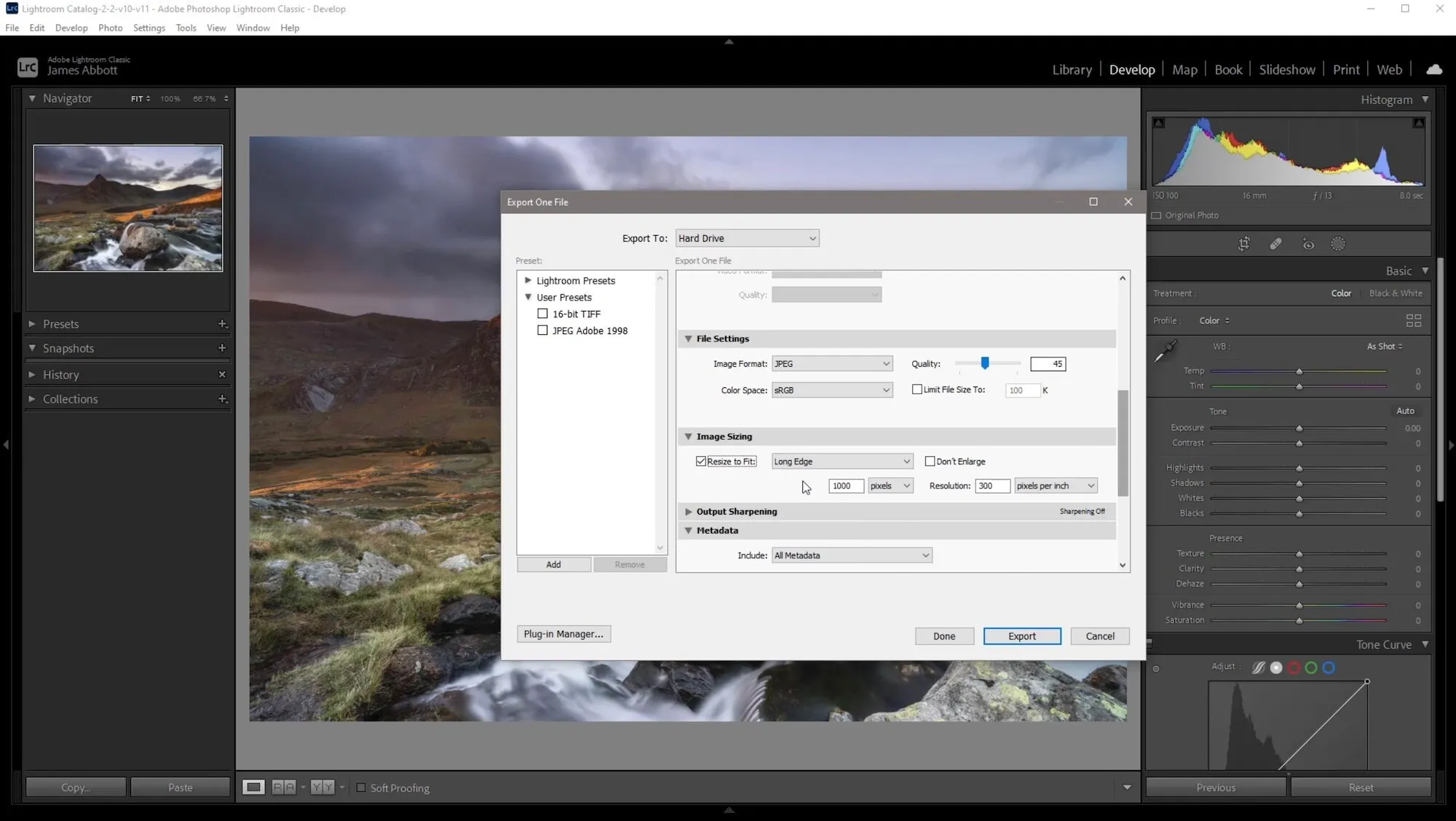Add a collection with plus icon
The height and width of the screenshot is (821, 1456).
(x=223, y=399)
